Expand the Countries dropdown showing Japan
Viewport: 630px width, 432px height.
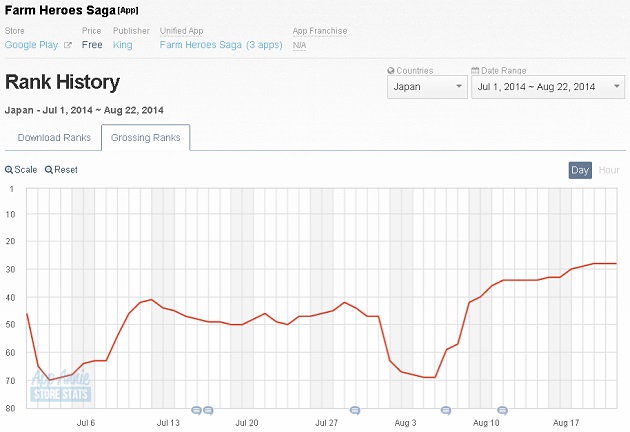(427, 87)
